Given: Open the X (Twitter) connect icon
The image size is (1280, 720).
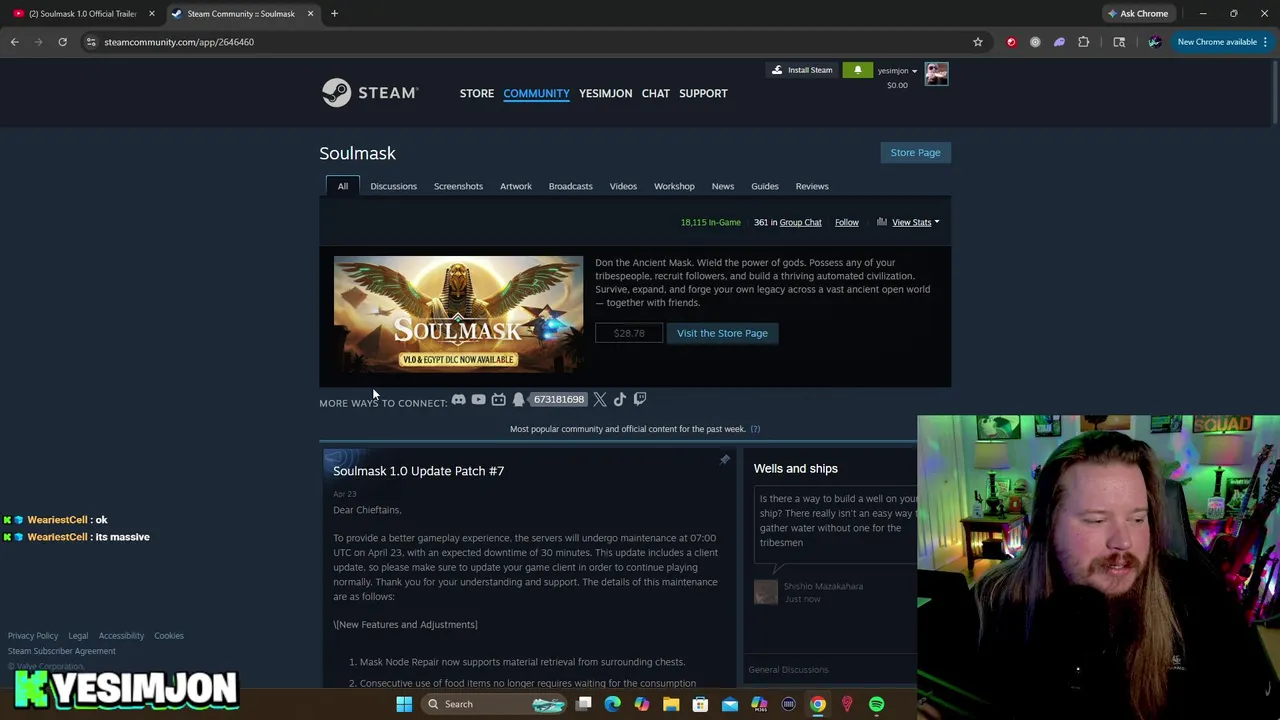Looking at the screenshot, I should click(599, 399).
